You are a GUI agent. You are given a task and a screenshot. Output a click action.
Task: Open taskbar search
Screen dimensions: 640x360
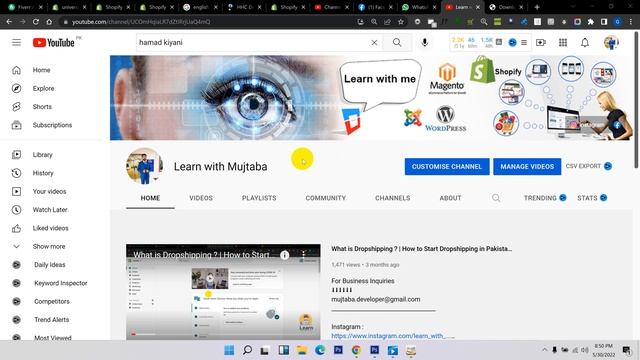click(x=247, y=350)
